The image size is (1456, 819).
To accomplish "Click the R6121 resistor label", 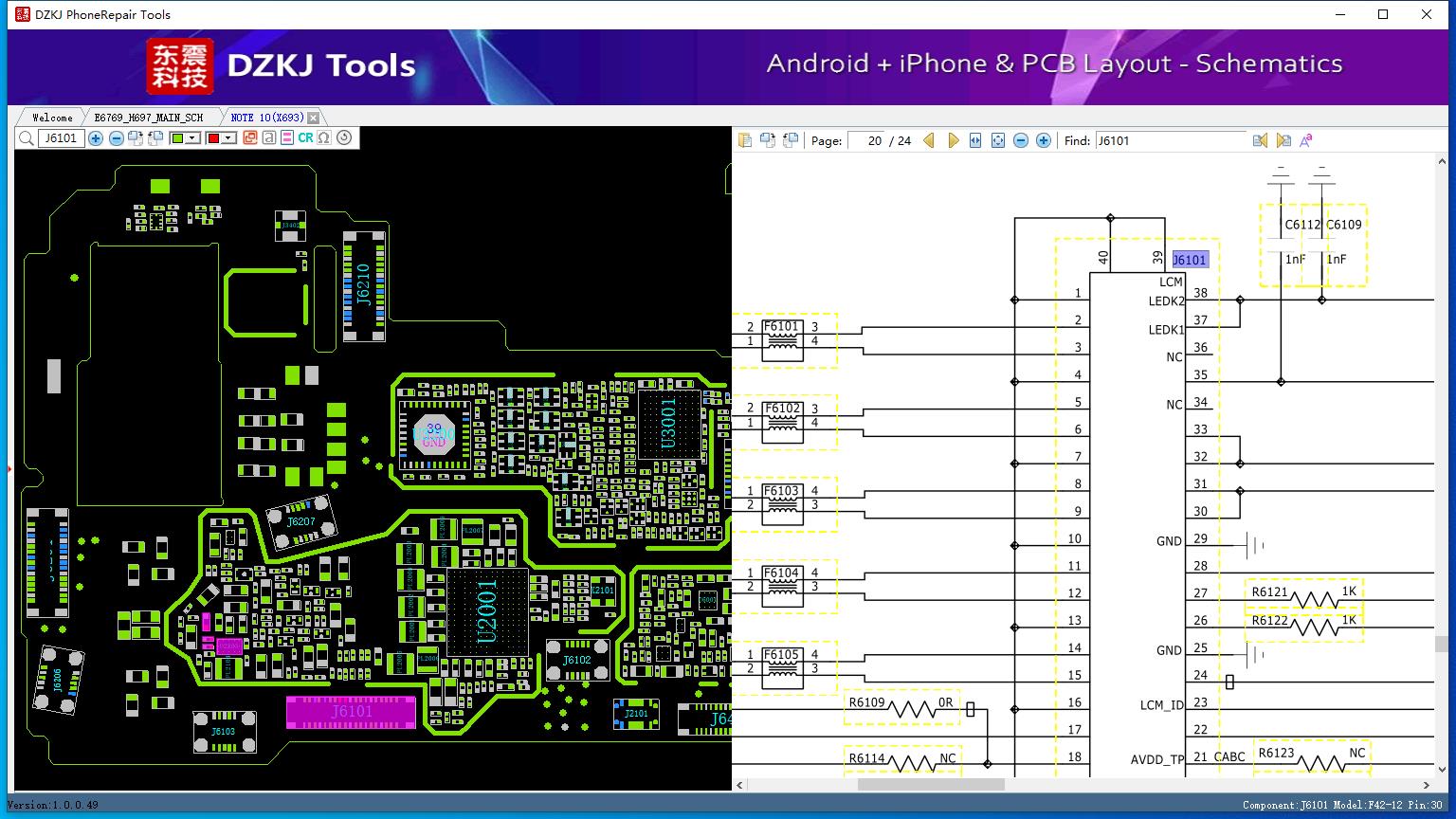I will pos(1270,592).
